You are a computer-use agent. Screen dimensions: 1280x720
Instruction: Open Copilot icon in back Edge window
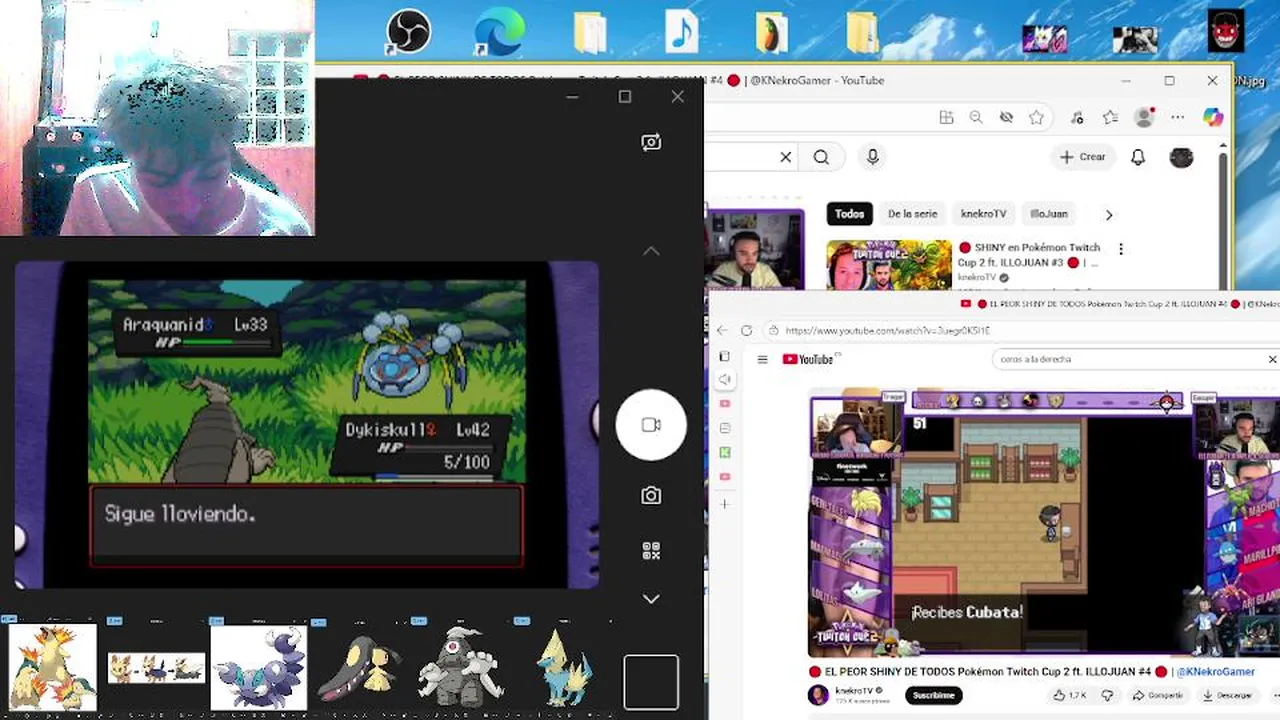click(x=1213, y=117)
